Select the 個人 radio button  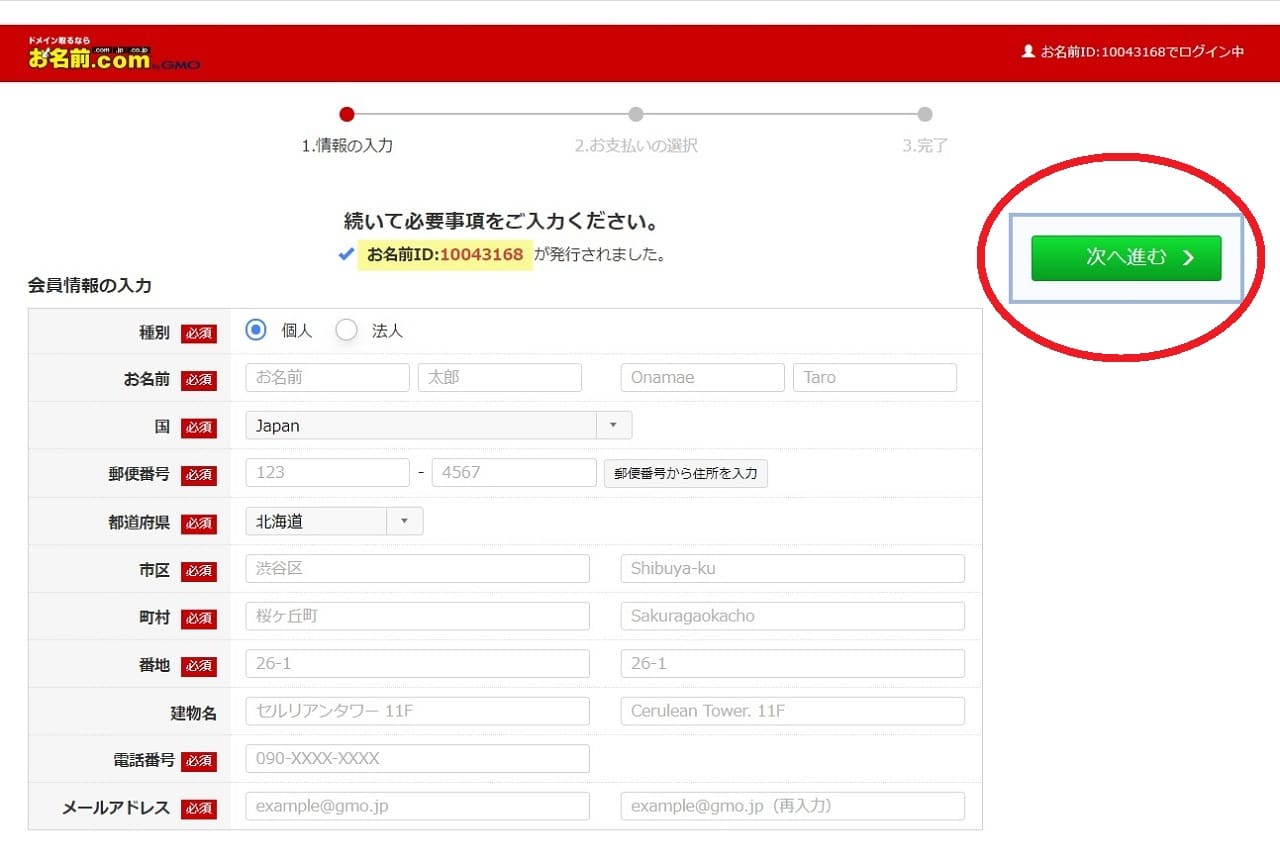pyautogui.click(x=257, y=330)
